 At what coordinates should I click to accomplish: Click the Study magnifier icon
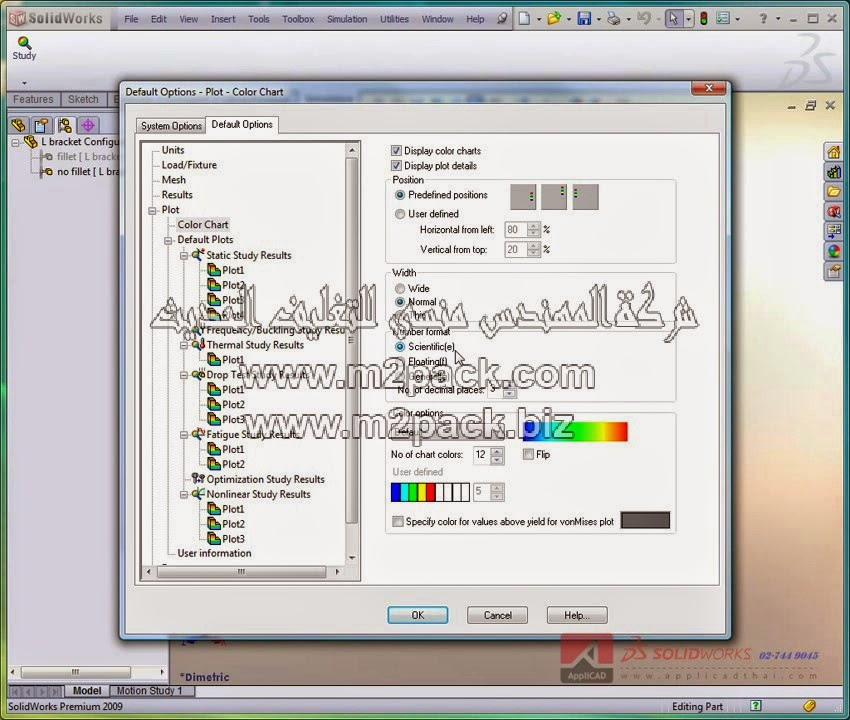24,43
